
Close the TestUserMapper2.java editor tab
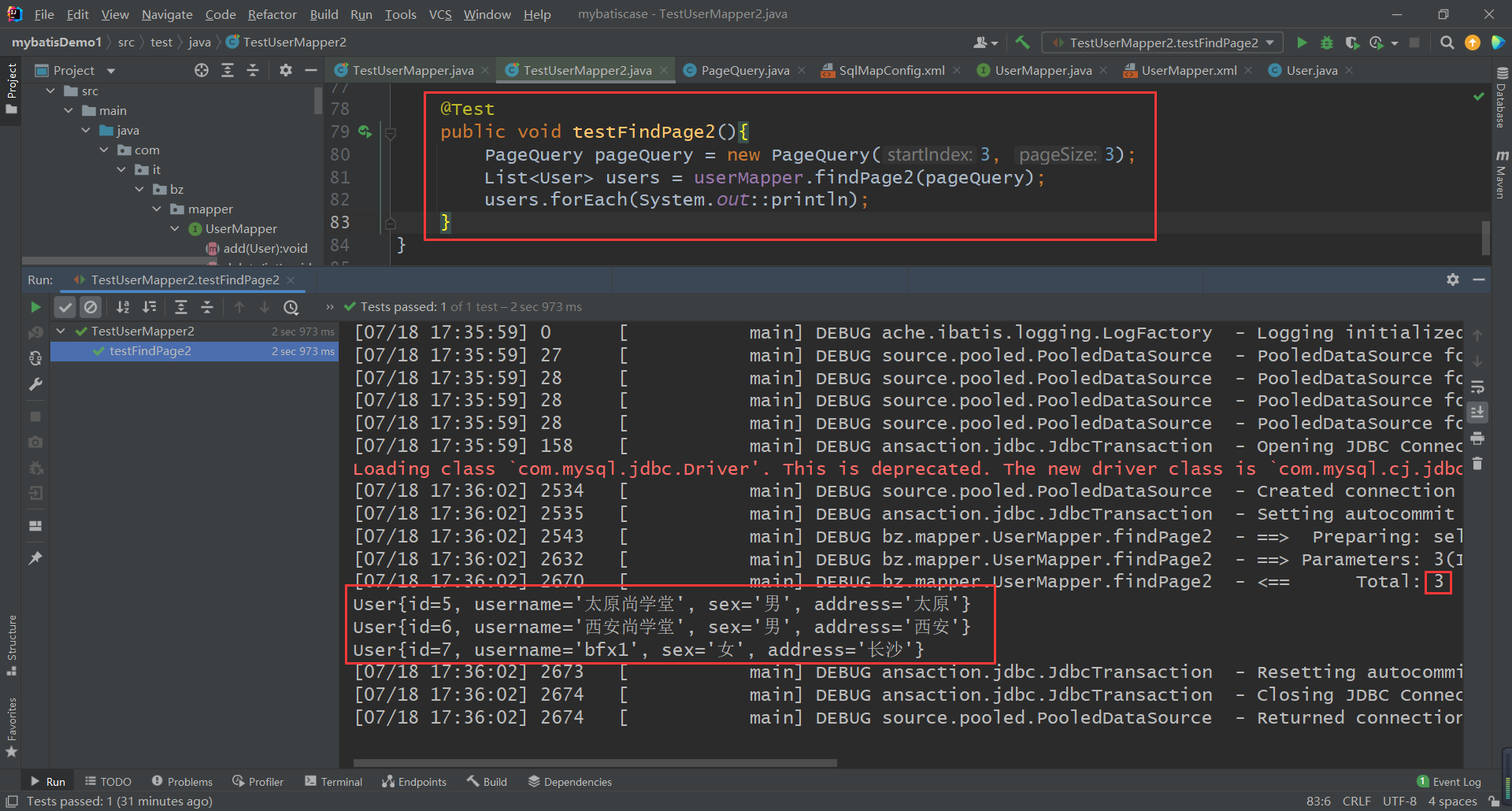tap(664, 70)
